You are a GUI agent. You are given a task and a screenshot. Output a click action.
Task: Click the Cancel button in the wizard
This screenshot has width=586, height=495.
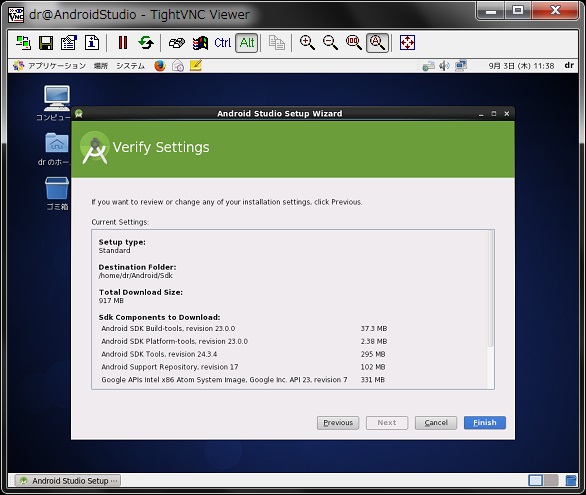click(x=436, y=423)
